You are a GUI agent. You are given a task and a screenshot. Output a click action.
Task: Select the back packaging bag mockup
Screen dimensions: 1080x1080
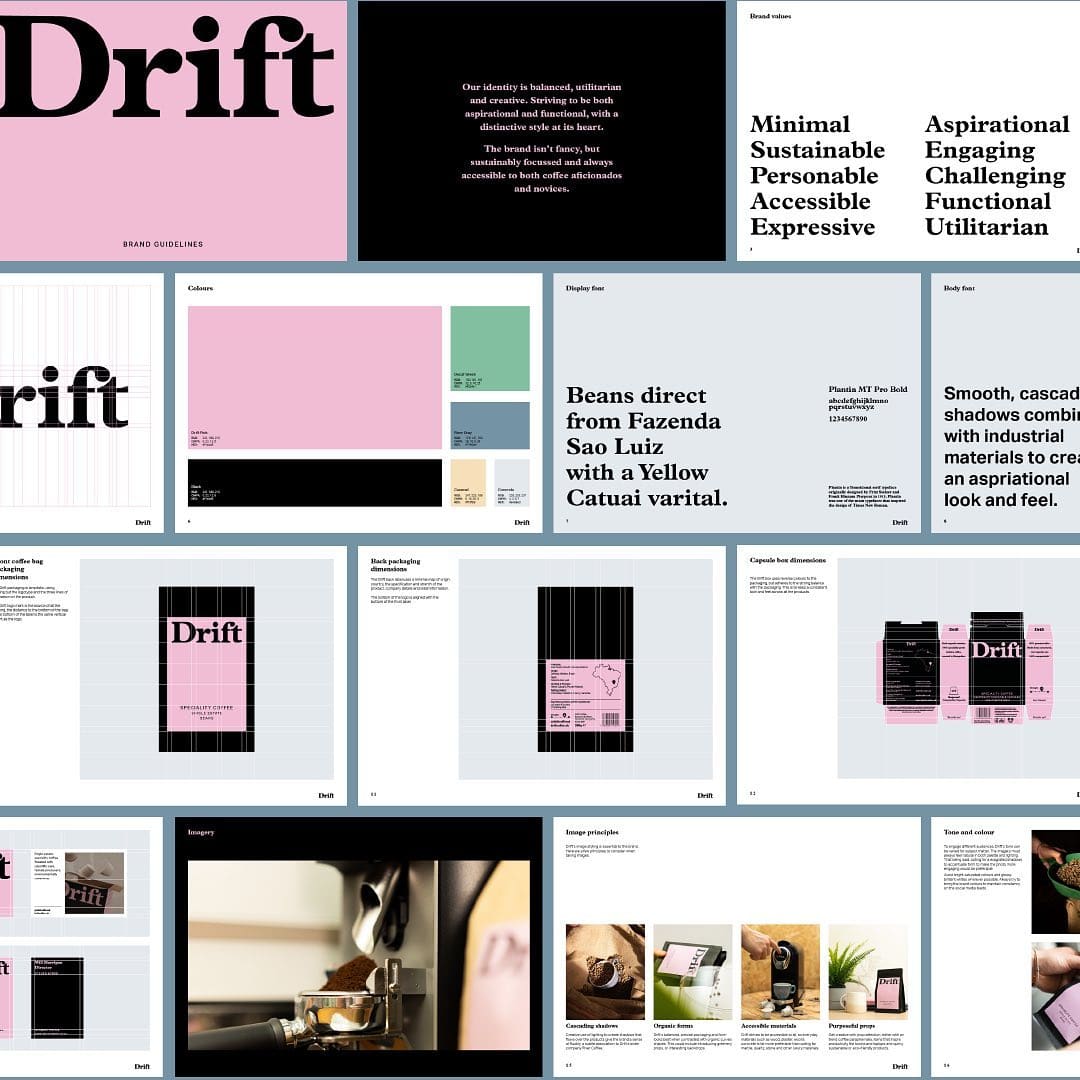(585, 669)
